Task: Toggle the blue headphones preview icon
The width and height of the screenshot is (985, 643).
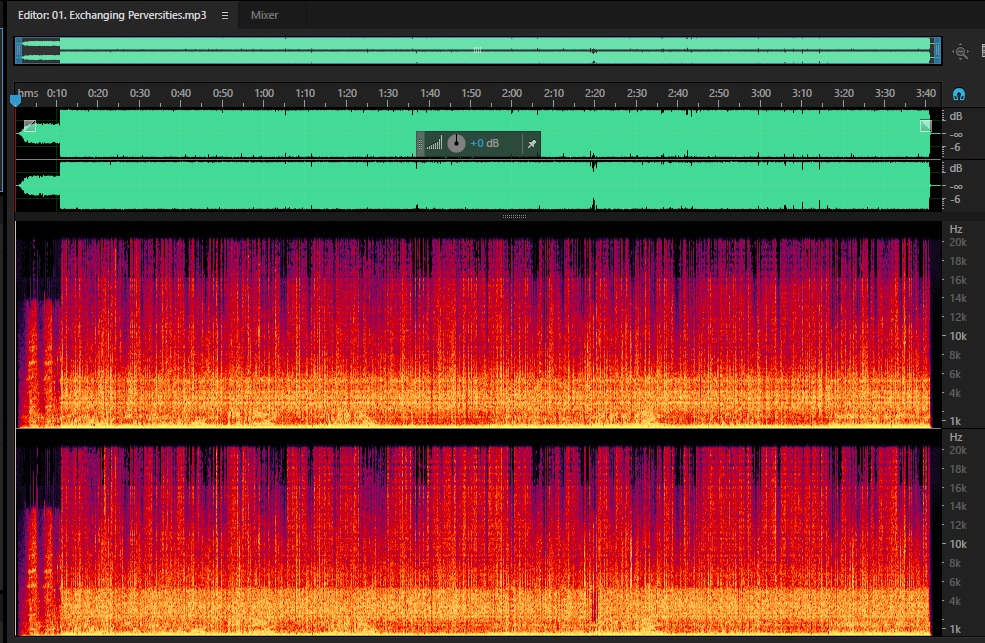Action: coord(959,94)
